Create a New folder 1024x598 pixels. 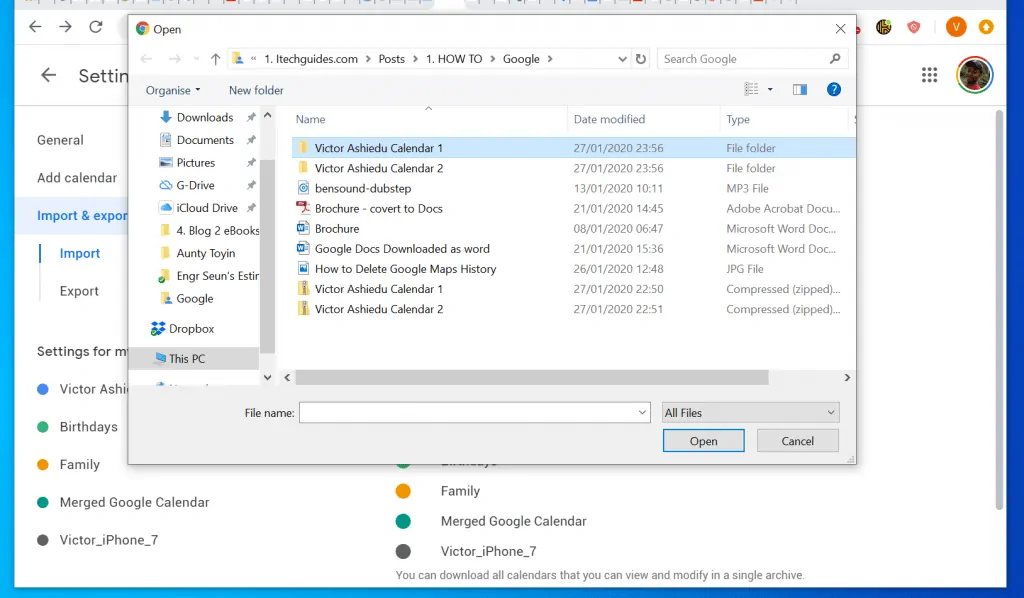[256, 90]
